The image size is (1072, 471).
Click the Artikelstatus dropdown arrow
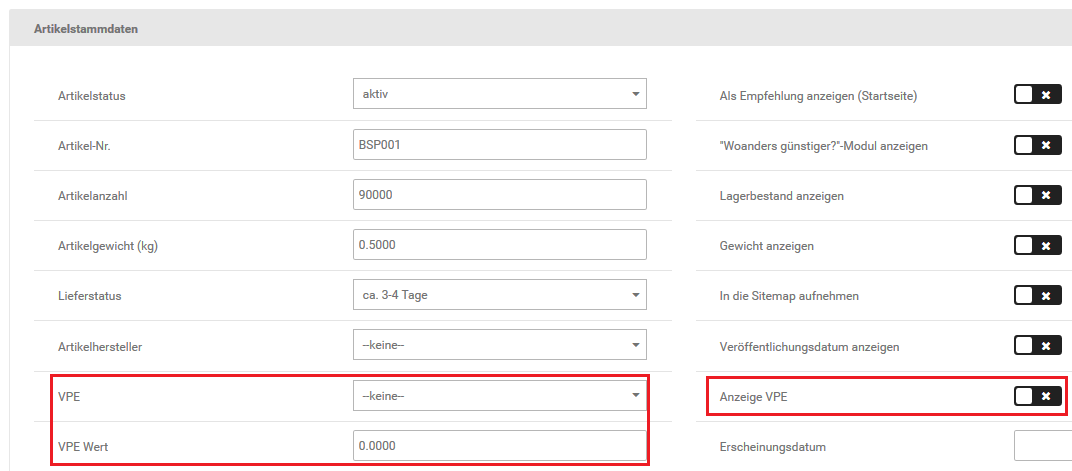(635, 94)
